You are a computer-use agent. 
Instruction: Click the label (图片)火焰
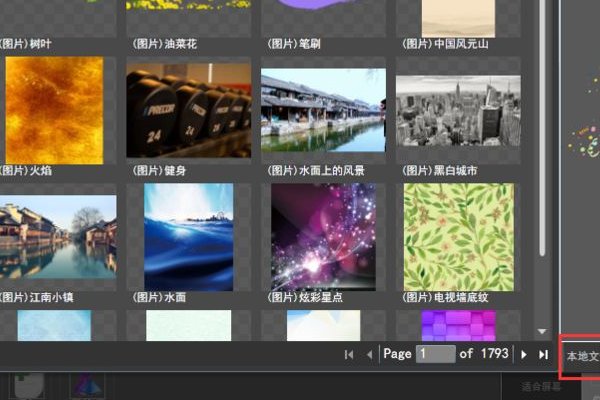pos(26,171)
